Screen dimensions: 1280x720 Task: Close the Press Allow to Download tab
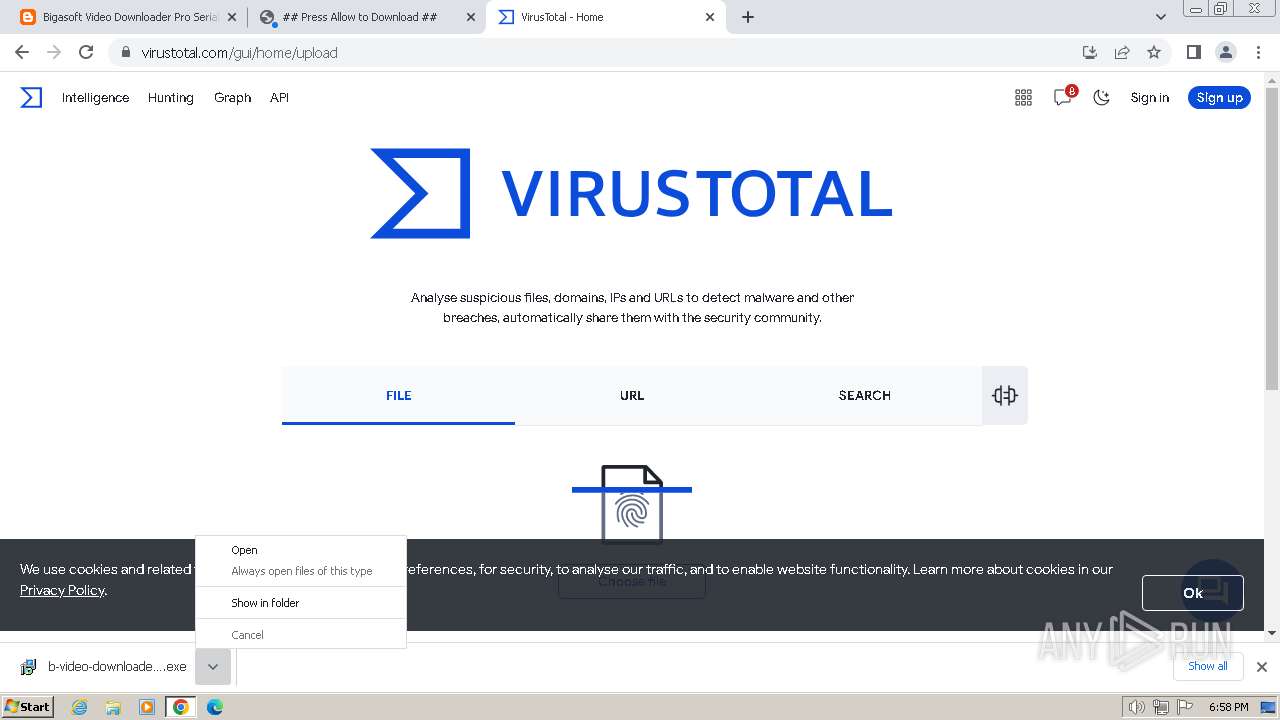click(x=469, y=17)
